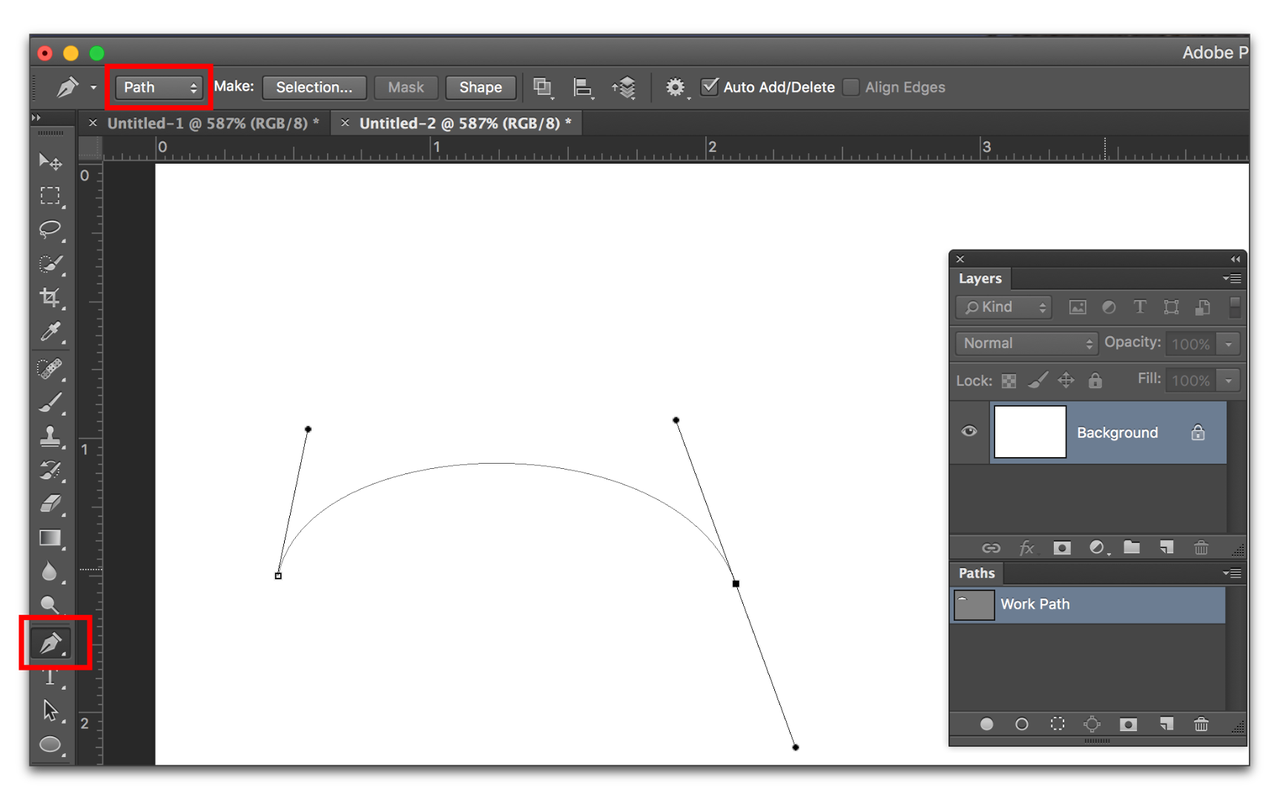Switch to the Paths panel tab
The image size is (1280, 800).
point(976,573)
